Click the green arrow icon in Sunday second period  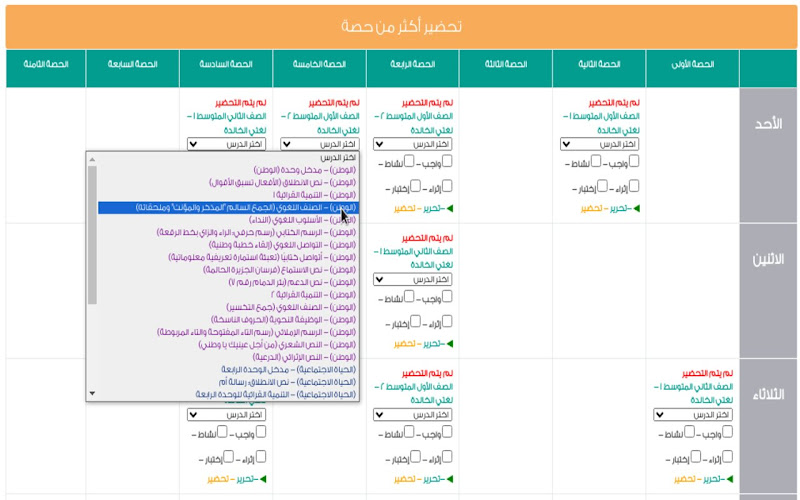[636, 208]
